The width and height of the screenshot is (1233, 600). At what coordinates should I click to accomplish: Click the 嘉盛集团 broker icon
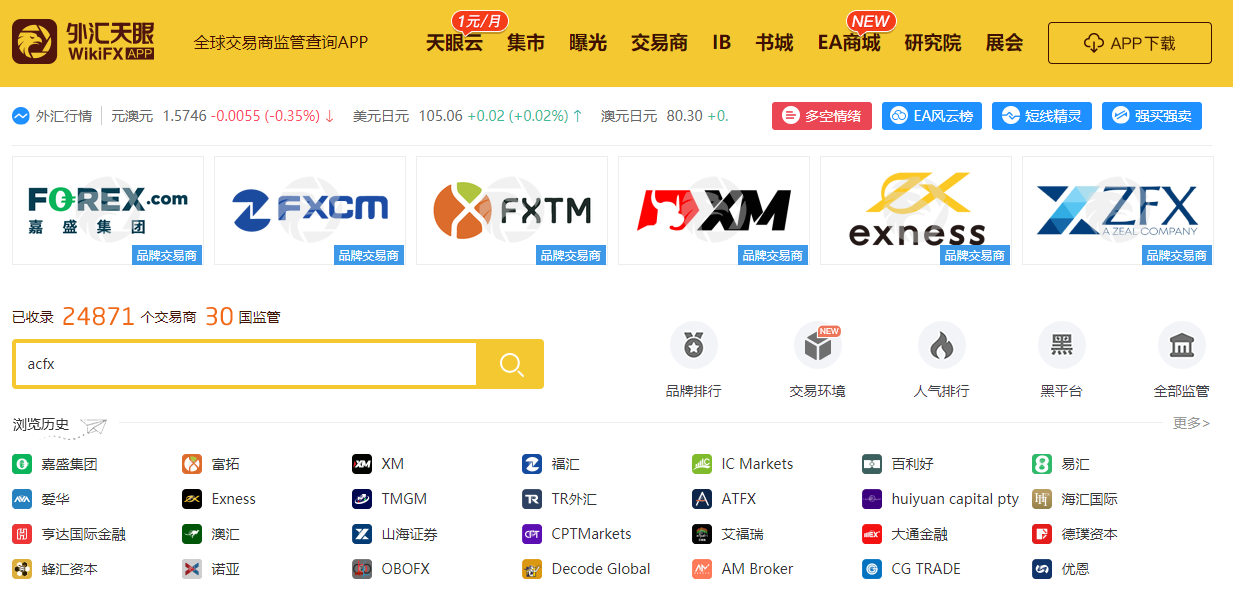point(22,464)
